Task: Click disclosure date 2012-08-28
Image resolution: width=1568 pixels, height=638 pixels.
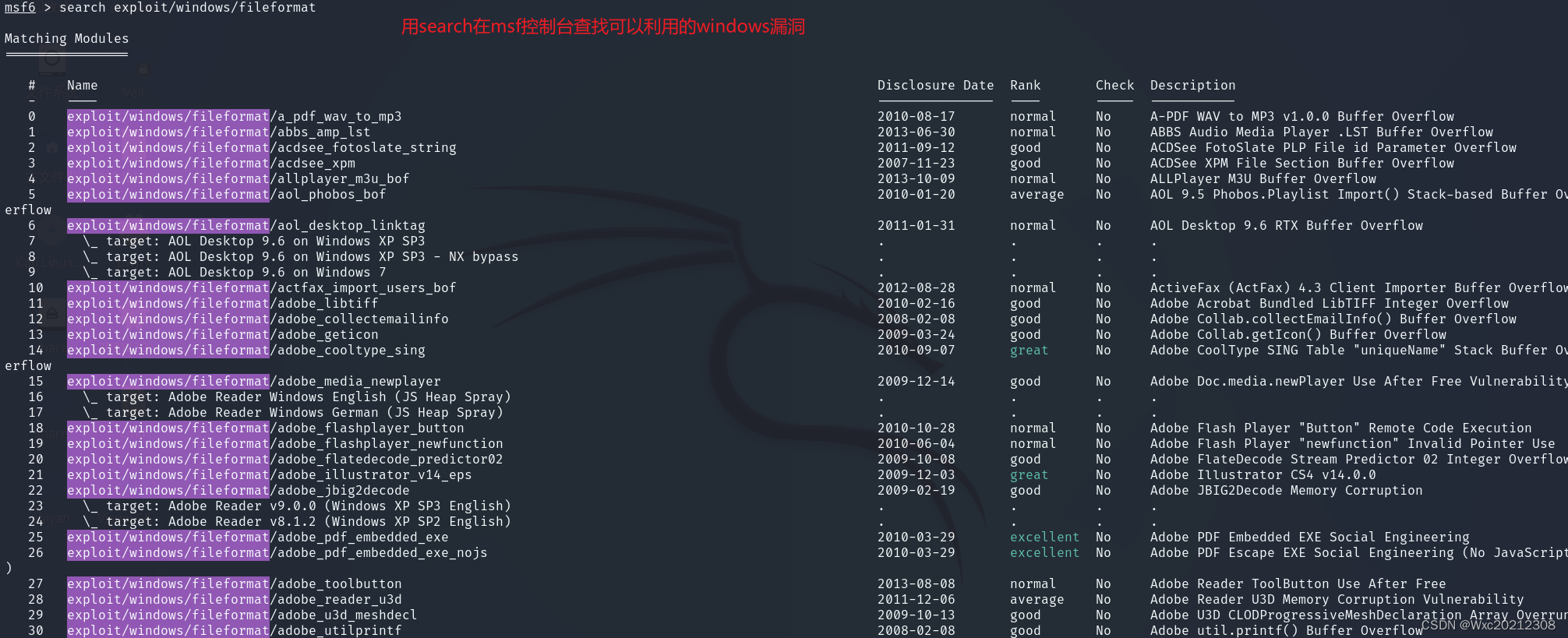Action: pos(916,288)
